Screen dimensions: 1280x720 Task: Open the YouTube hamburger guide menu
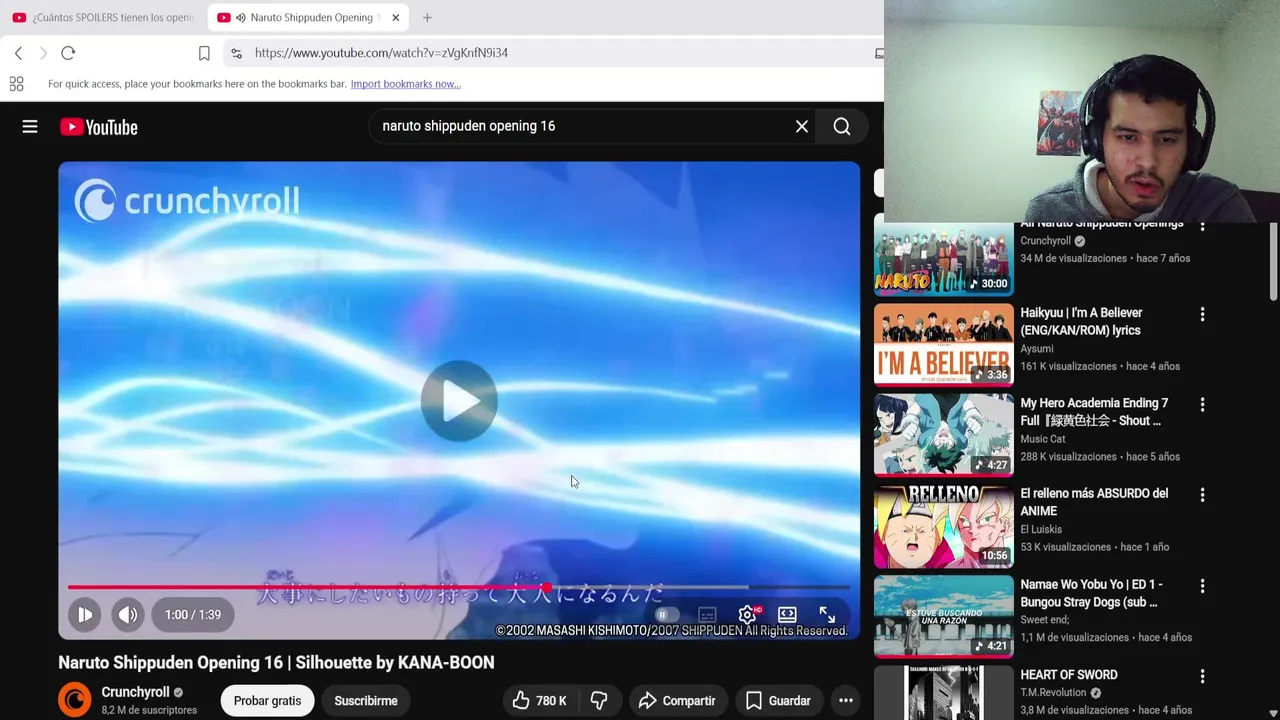30,127
